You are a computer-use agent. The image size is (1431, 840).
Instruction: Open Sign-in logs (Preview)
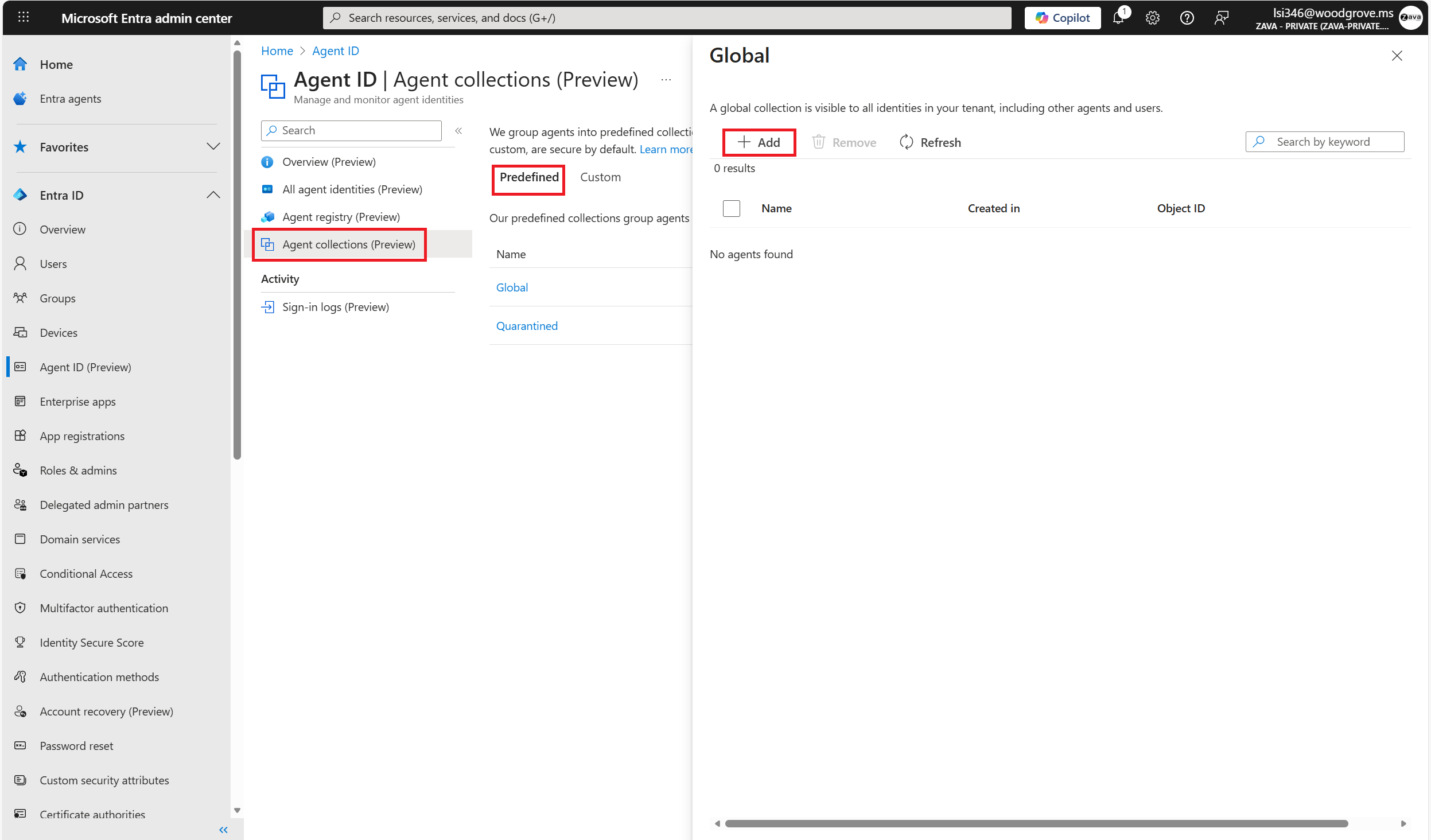coord(336,307)
